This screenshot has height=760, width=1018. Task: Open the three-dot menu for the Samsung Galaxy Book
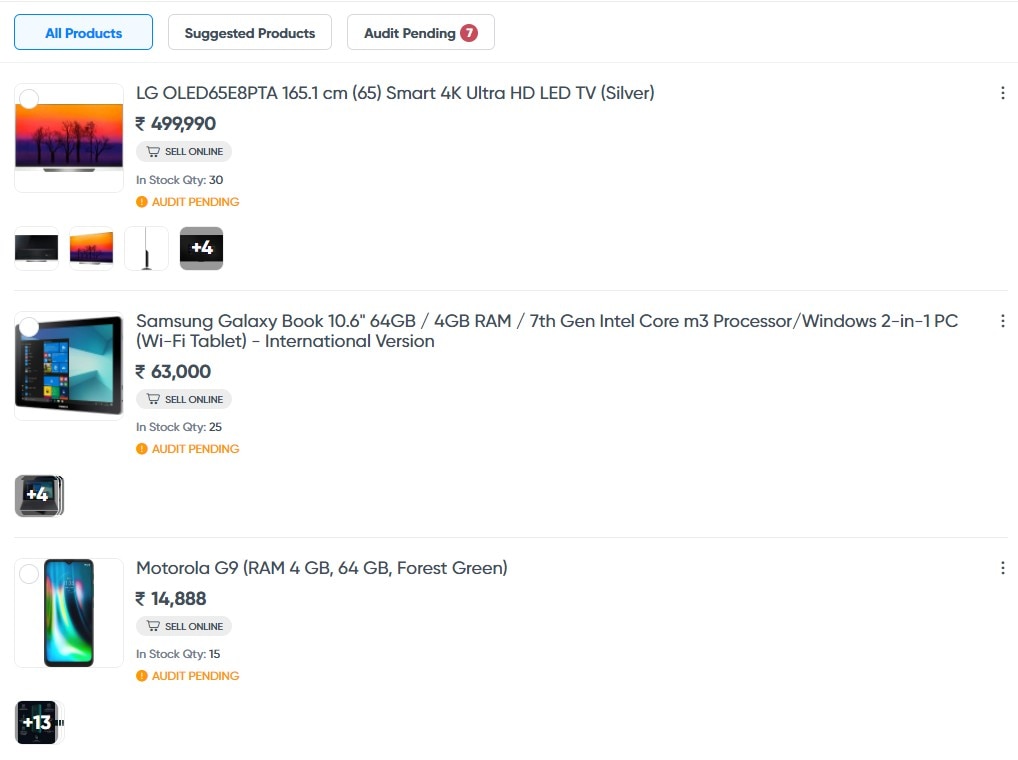(x=1003, y=320)
